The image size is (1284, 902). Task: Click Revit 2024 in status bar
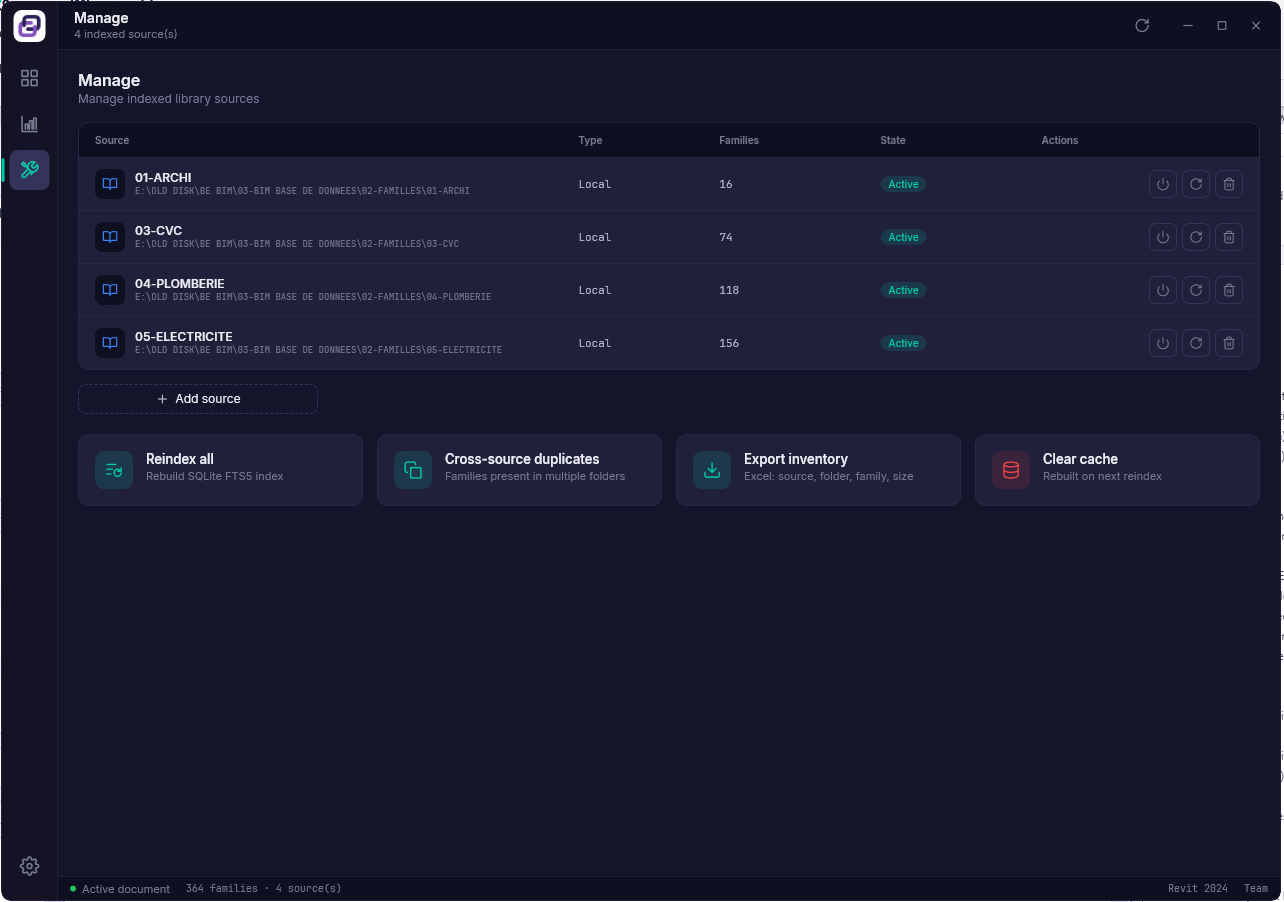click(1198, 889)
